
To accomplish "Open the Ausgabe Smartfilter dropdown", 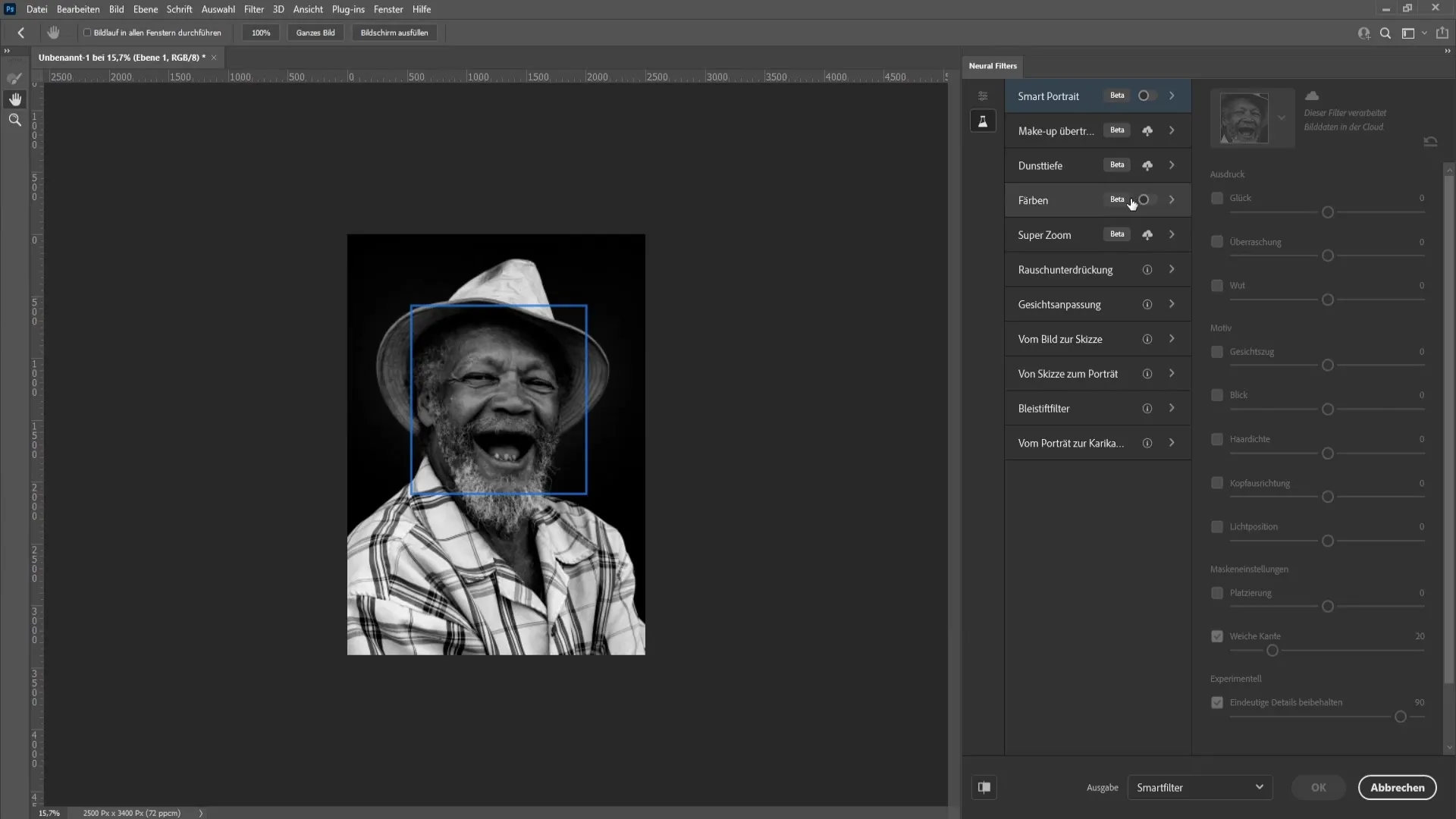I will pyautogui.click(x=1200, y=787).
